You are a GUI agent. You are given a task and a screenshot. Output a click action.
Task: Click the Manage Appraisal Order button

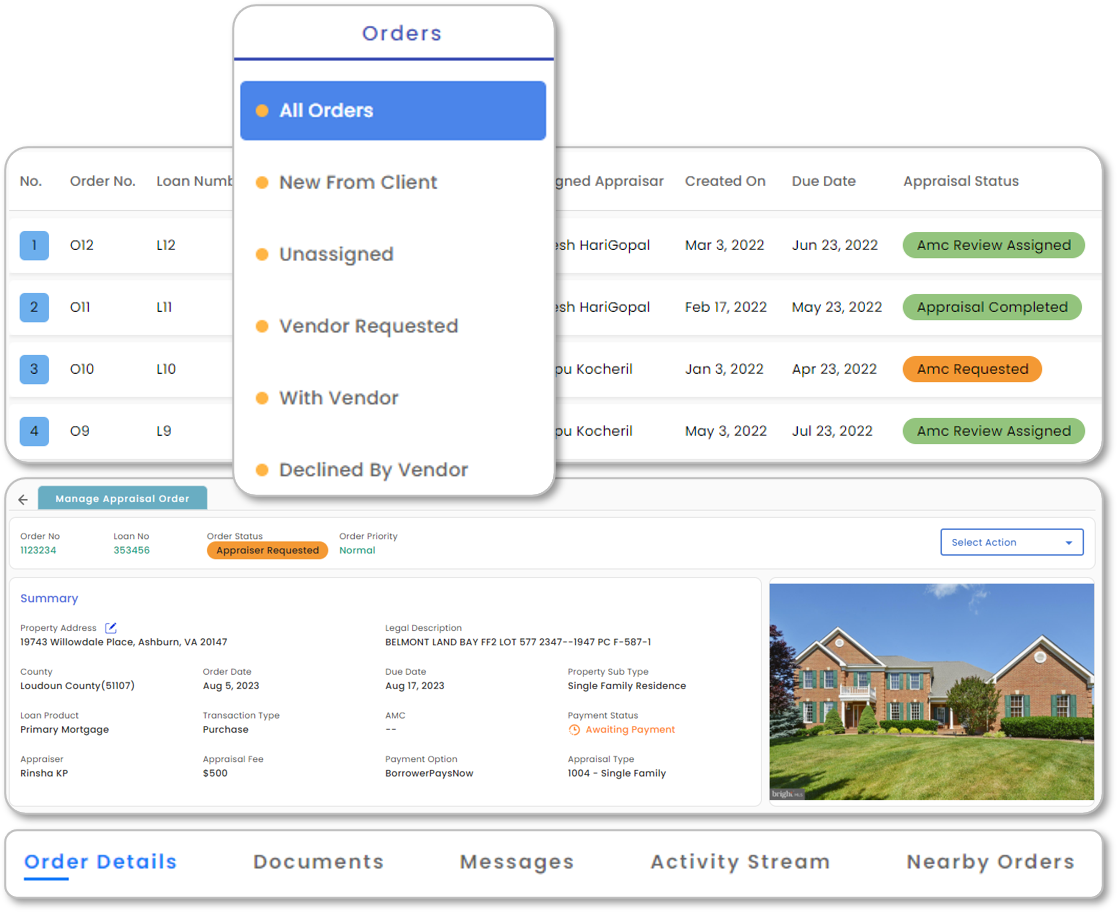(122, 497)
